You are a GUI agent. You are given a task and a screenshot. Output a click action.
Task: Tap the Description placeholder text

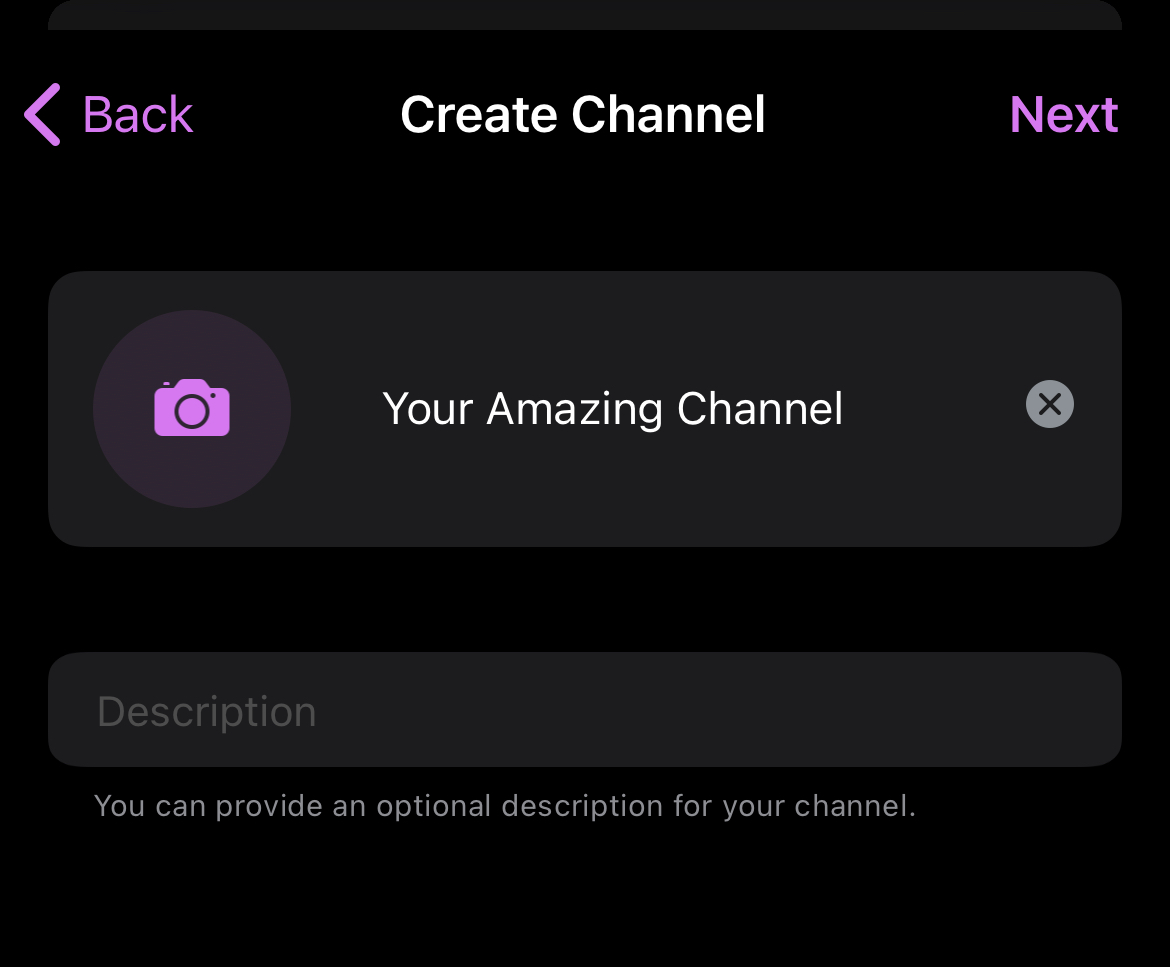[205, 710]
